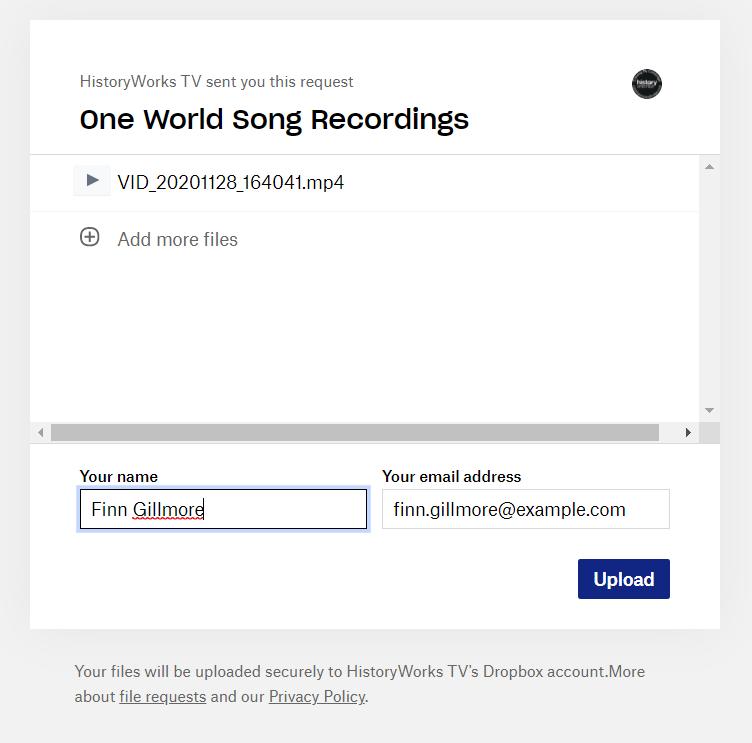Click the Upload button

[623, 579]
